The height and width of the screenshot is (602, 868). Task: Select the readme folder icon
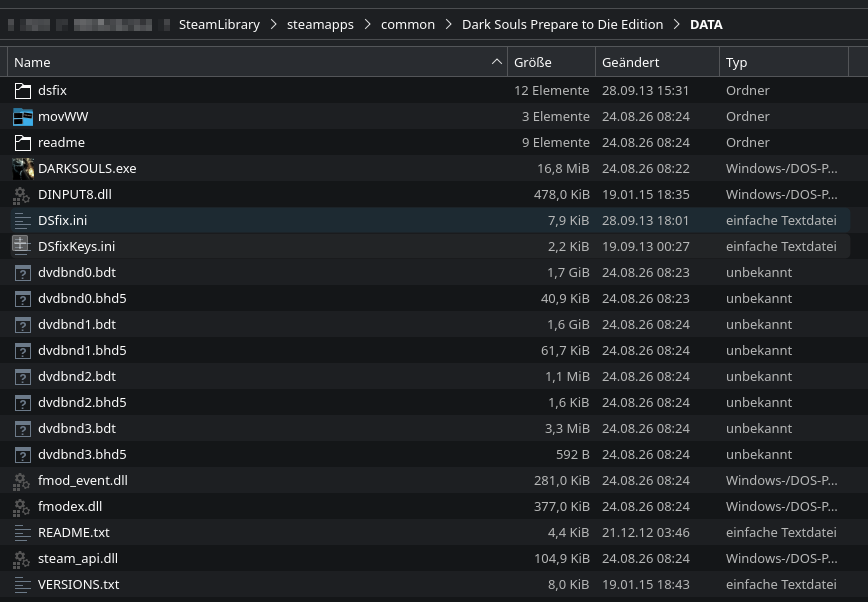tap(23, 143)
